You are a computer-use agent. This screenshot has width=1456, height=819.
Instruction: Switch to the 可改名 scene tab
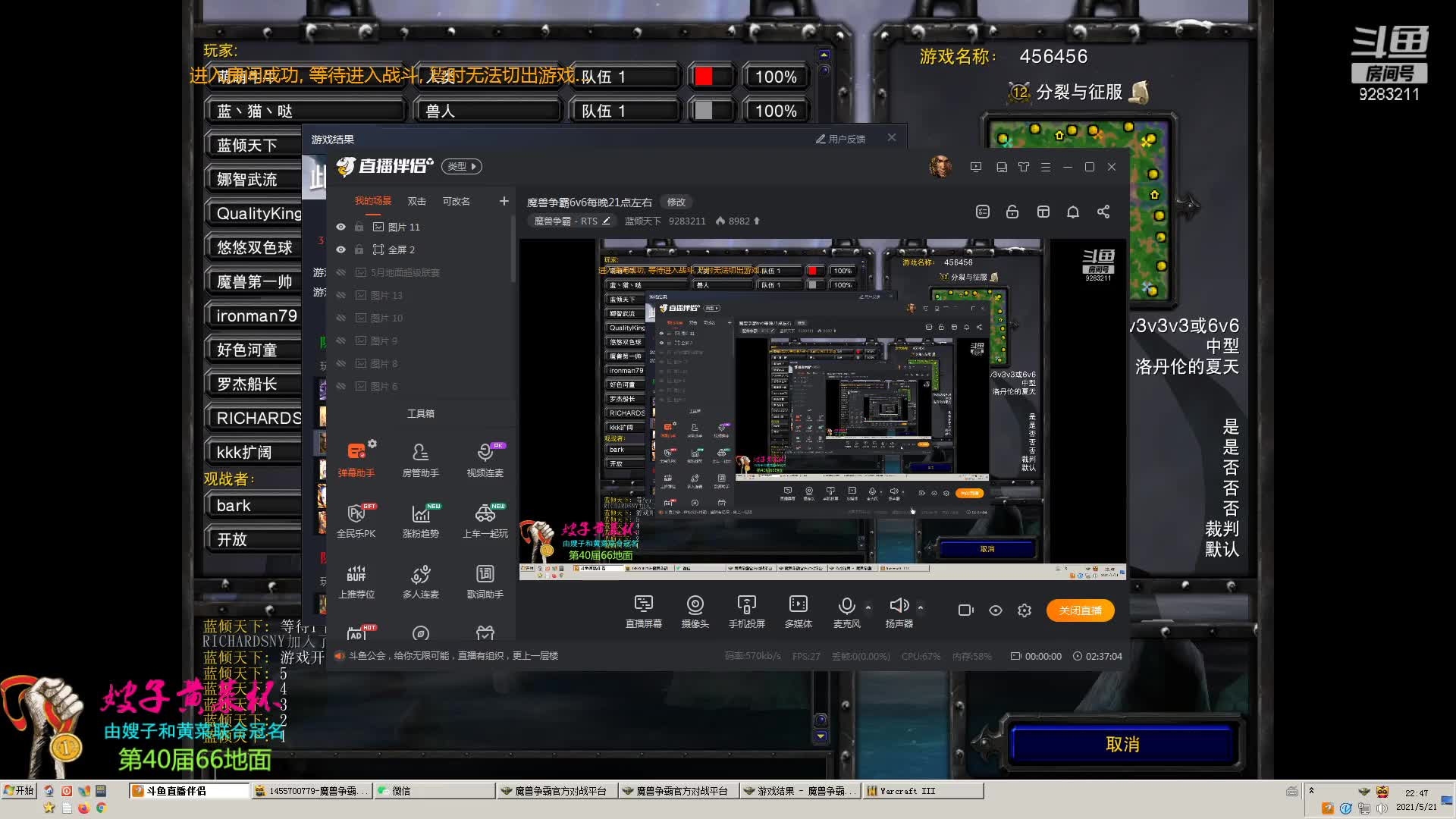pyautogui.click(x=456, y=201)
